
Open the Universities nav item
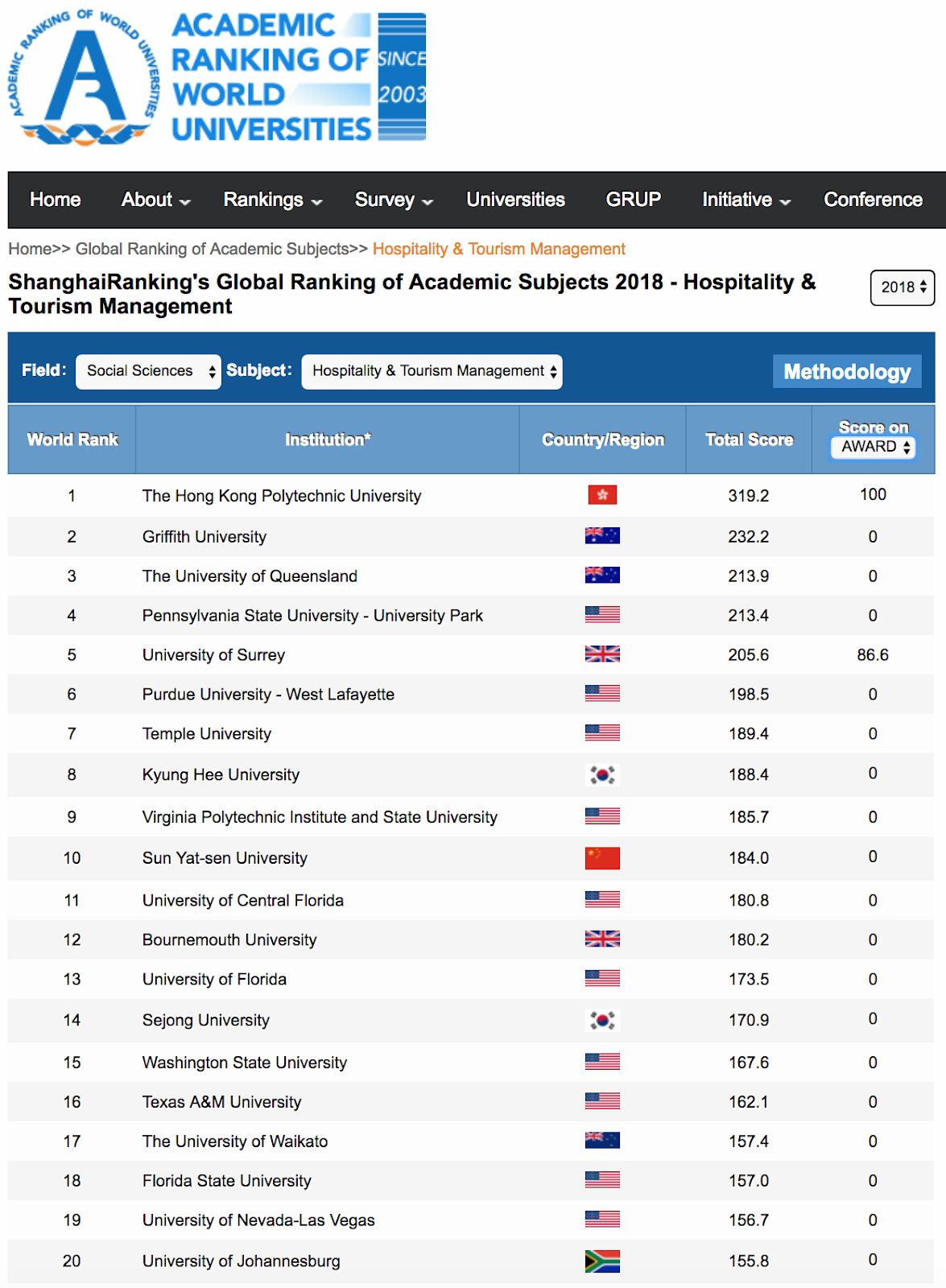[x=516, y=200]
